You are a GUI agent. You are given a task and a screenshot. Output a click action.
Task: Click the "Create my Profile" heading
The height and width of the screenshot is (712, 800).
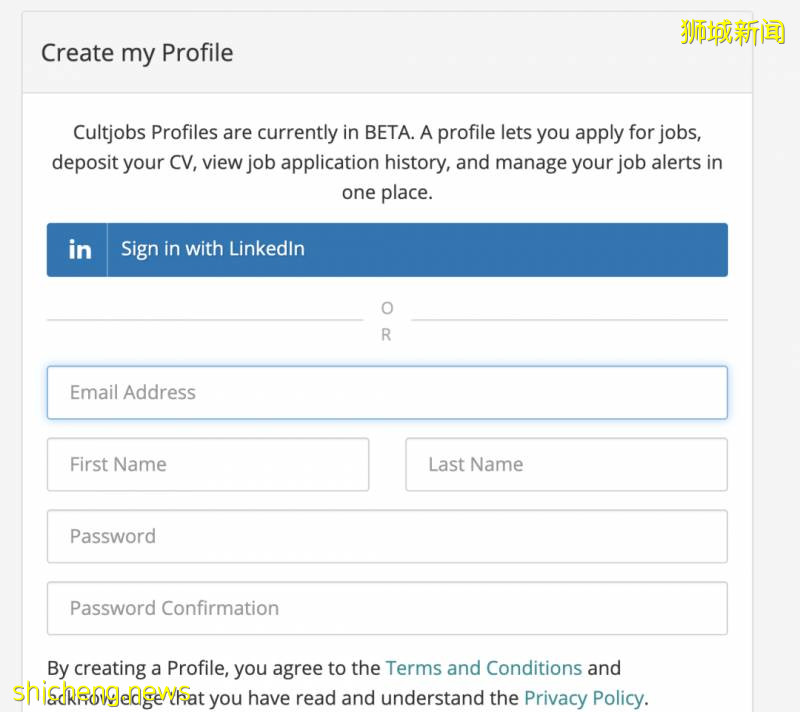pos(137,53)
